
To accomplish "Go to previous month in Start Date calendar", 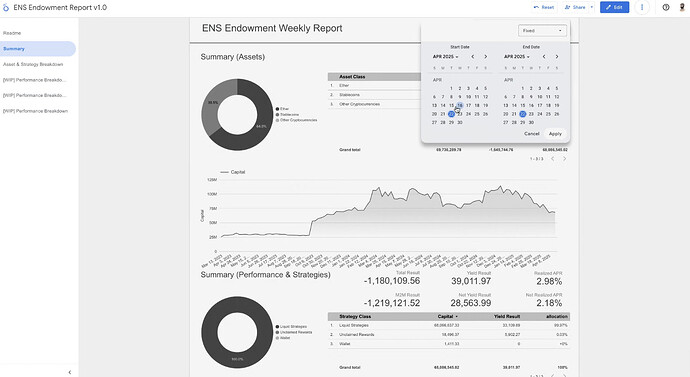I will 473,57.
